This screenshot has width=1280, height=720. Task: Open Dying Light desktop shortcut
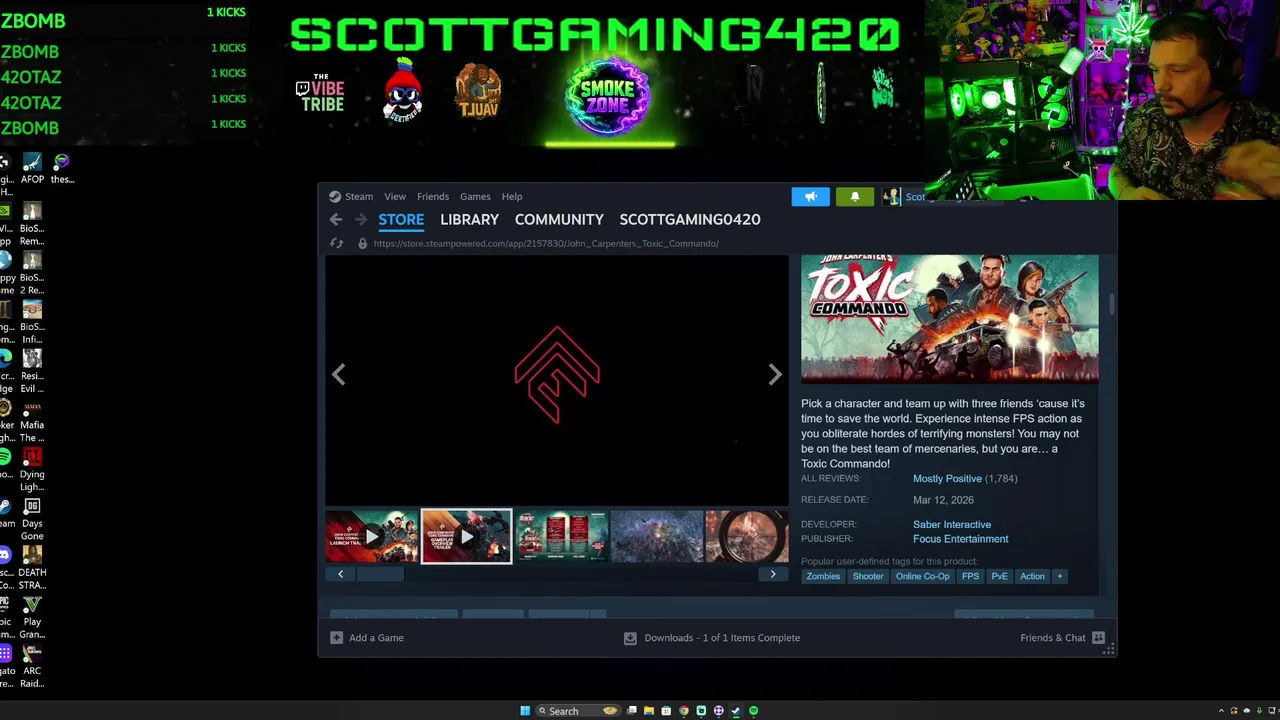coord(32,468)
